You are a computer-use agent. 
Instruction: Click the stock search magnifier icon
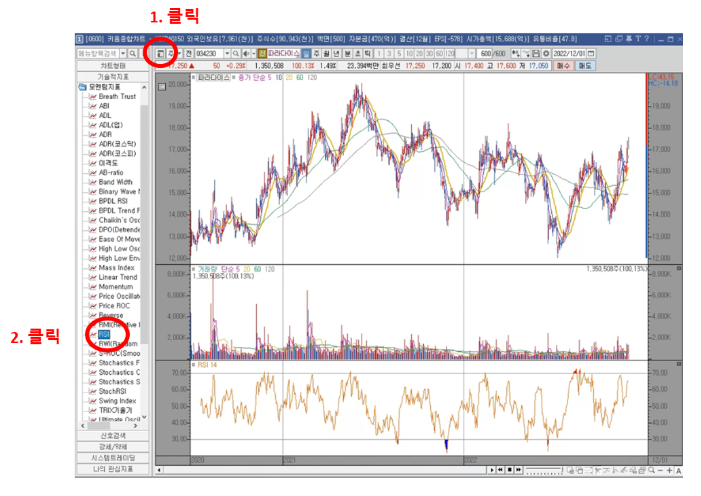[236, 54]
